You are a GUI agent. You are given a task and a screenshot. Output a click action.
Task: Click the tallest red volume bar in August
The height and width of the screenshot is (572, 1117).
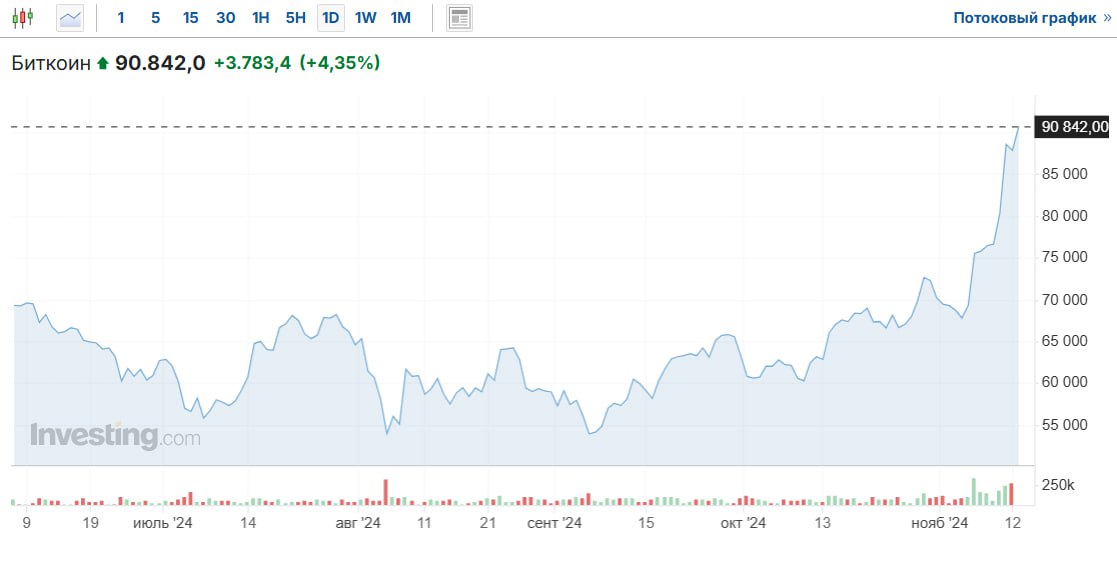[x=385, y=492]
